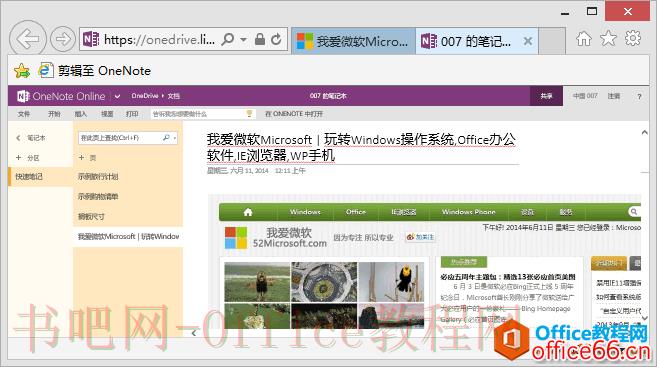Switch to the 007 的笔记... browser tab

point(476,41)
